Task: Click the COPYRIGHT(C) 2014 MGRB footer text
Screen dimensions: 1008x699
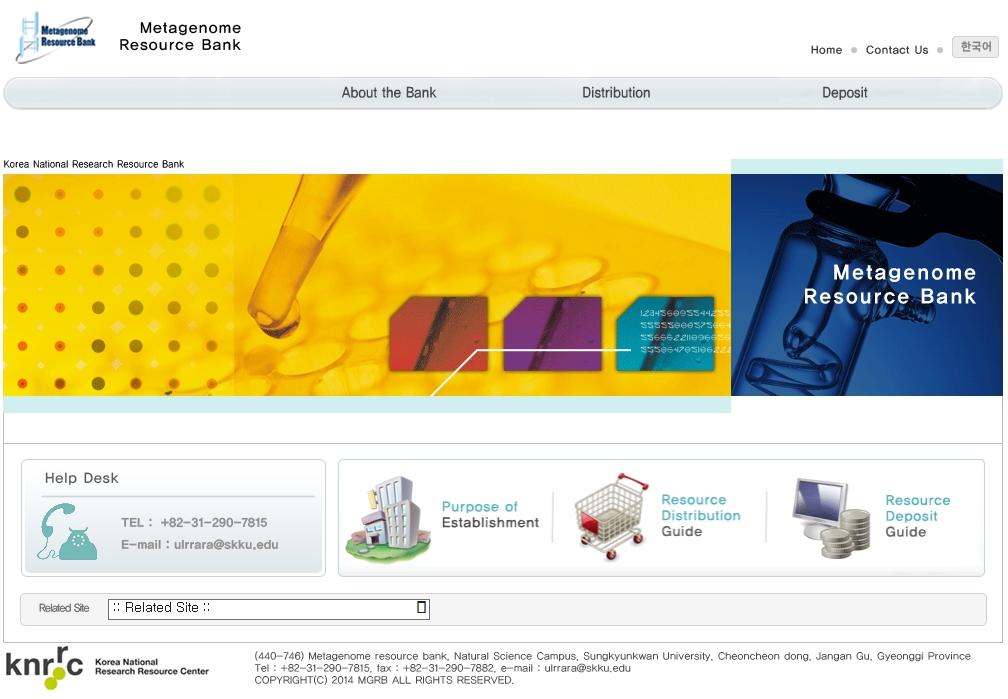Action: (x=384, y=680)
